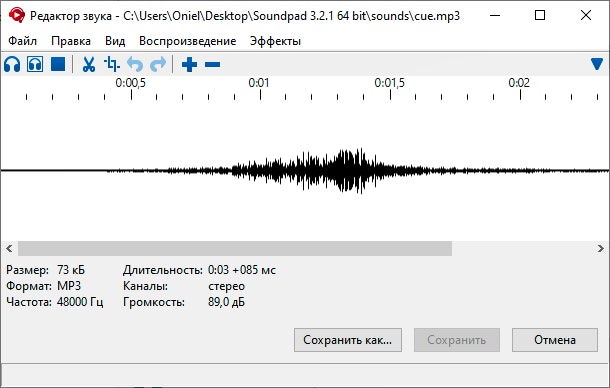Image resolution: width=610 pixels, height=388 pixels.
Task: Play the sound with the headphones icon
Action: click(12, 64)
